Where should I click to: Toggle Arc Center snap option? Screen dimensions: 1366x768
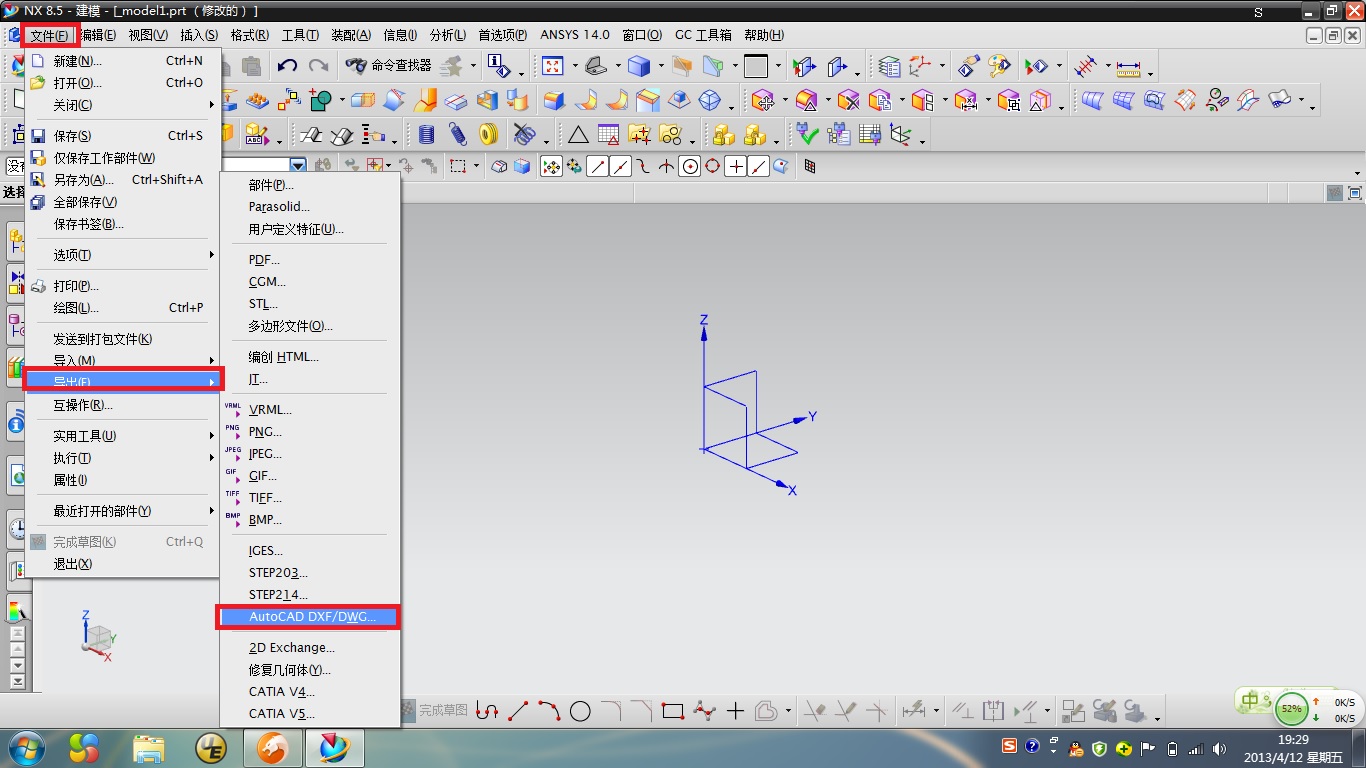point(689,167)
